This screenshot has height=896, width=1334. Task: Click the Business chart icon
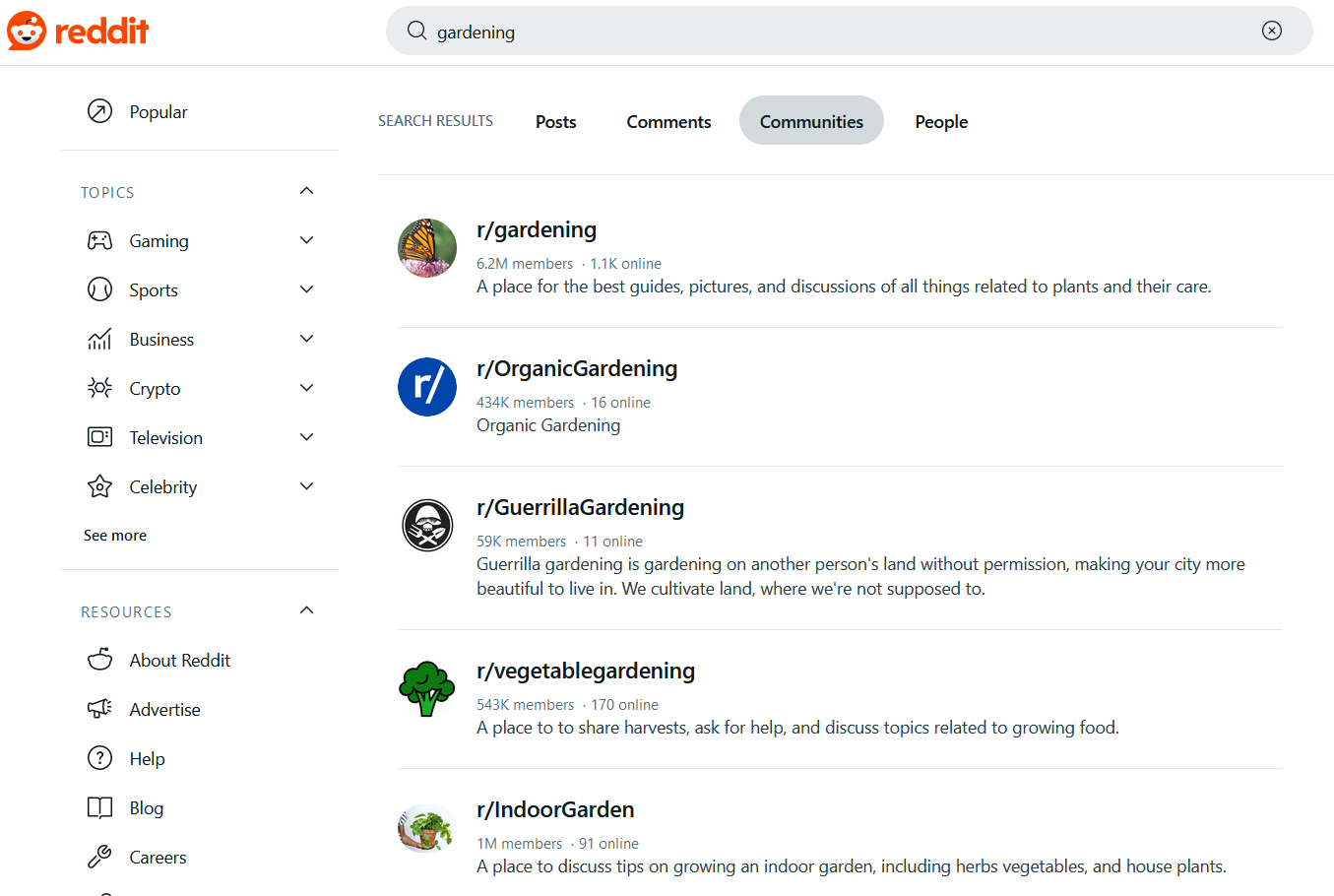pyautogui.click(x=99, y=340)
